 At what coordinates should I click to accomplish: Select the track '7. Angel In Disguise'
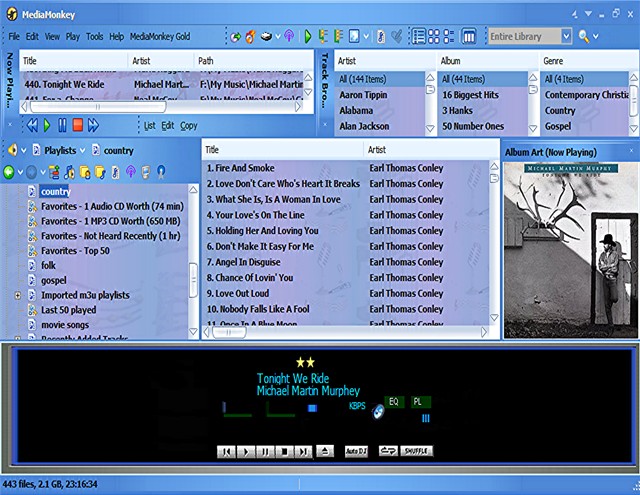point(244,262)
